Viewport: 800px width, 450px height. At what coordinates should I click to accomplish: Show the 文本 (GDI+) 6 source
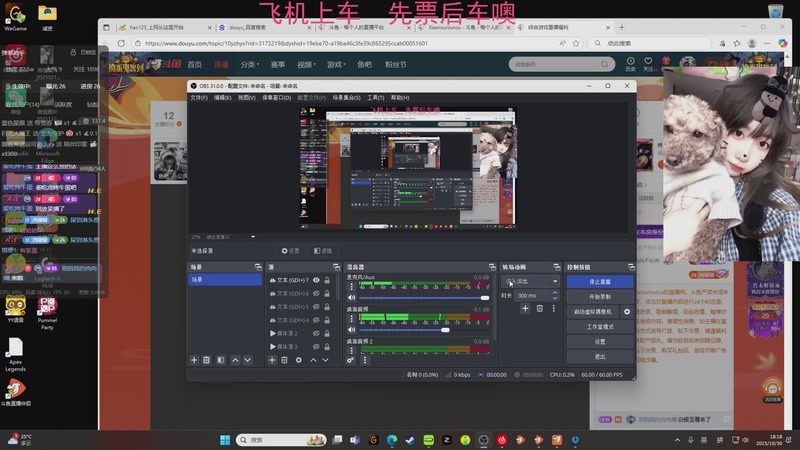click(316, 293)
